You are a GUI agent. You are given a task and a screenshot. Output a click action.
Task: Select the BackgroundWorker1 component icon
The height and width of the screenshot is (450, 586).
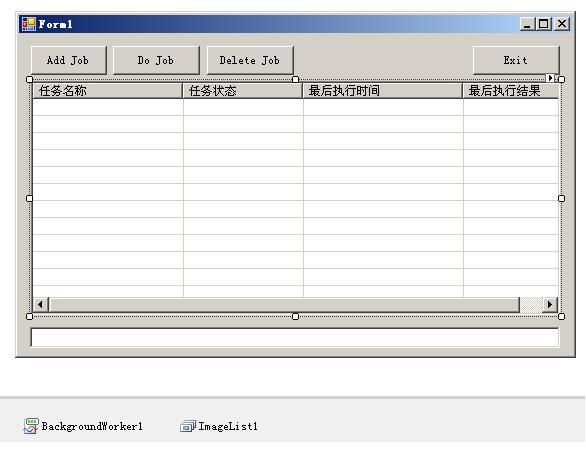[31, 426]
